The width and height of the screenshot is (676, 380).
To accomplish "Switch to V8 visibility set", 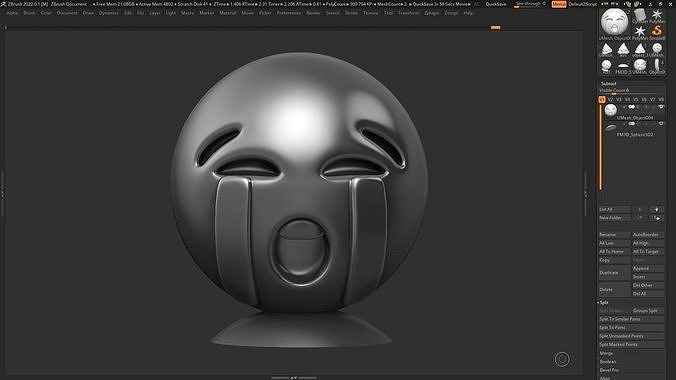I will (661, 100).
